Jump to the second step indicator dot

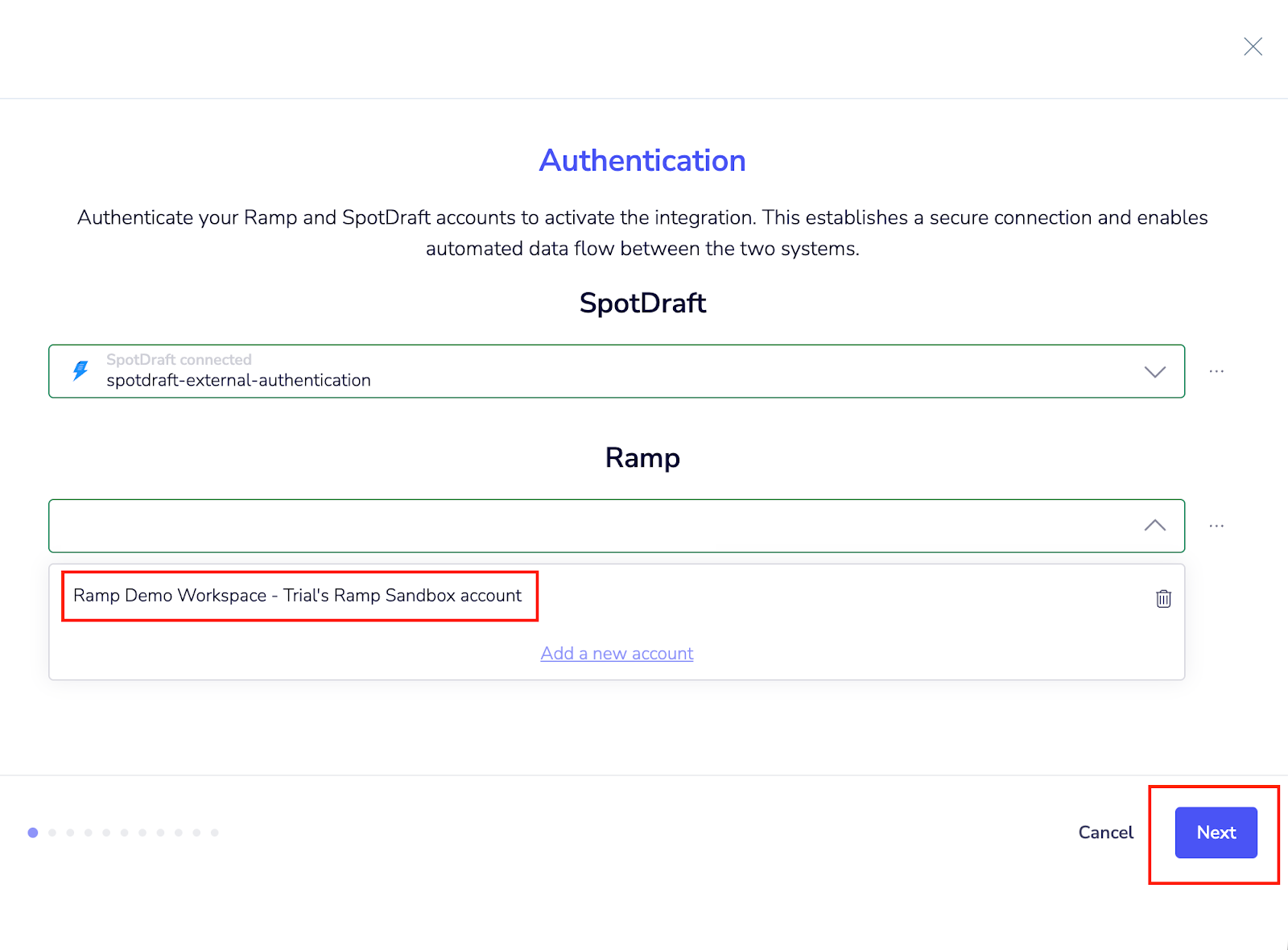[52, 832]
